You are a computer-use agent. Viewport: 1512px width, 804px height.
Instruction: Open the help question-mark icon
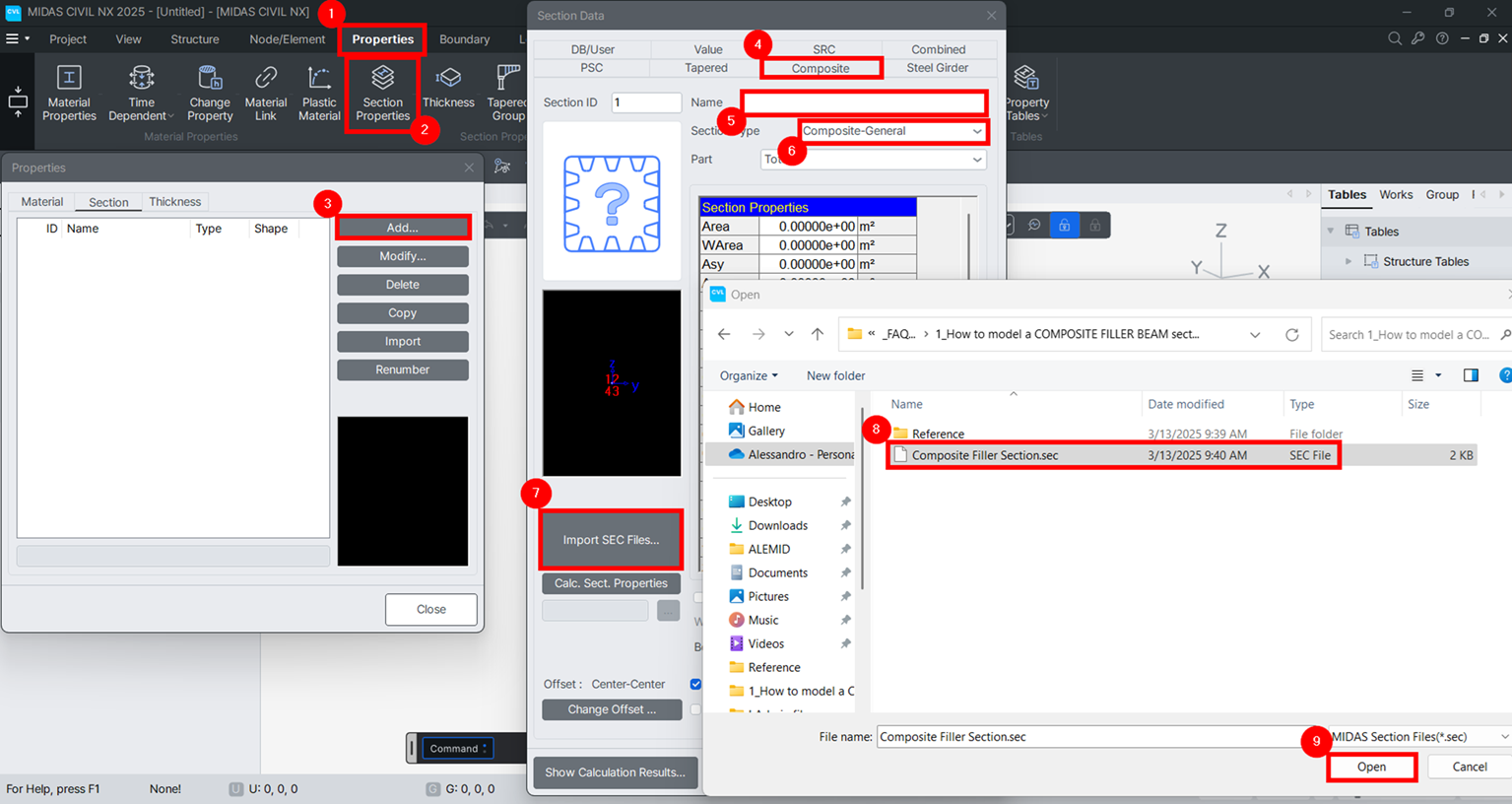coord(1442,38)
